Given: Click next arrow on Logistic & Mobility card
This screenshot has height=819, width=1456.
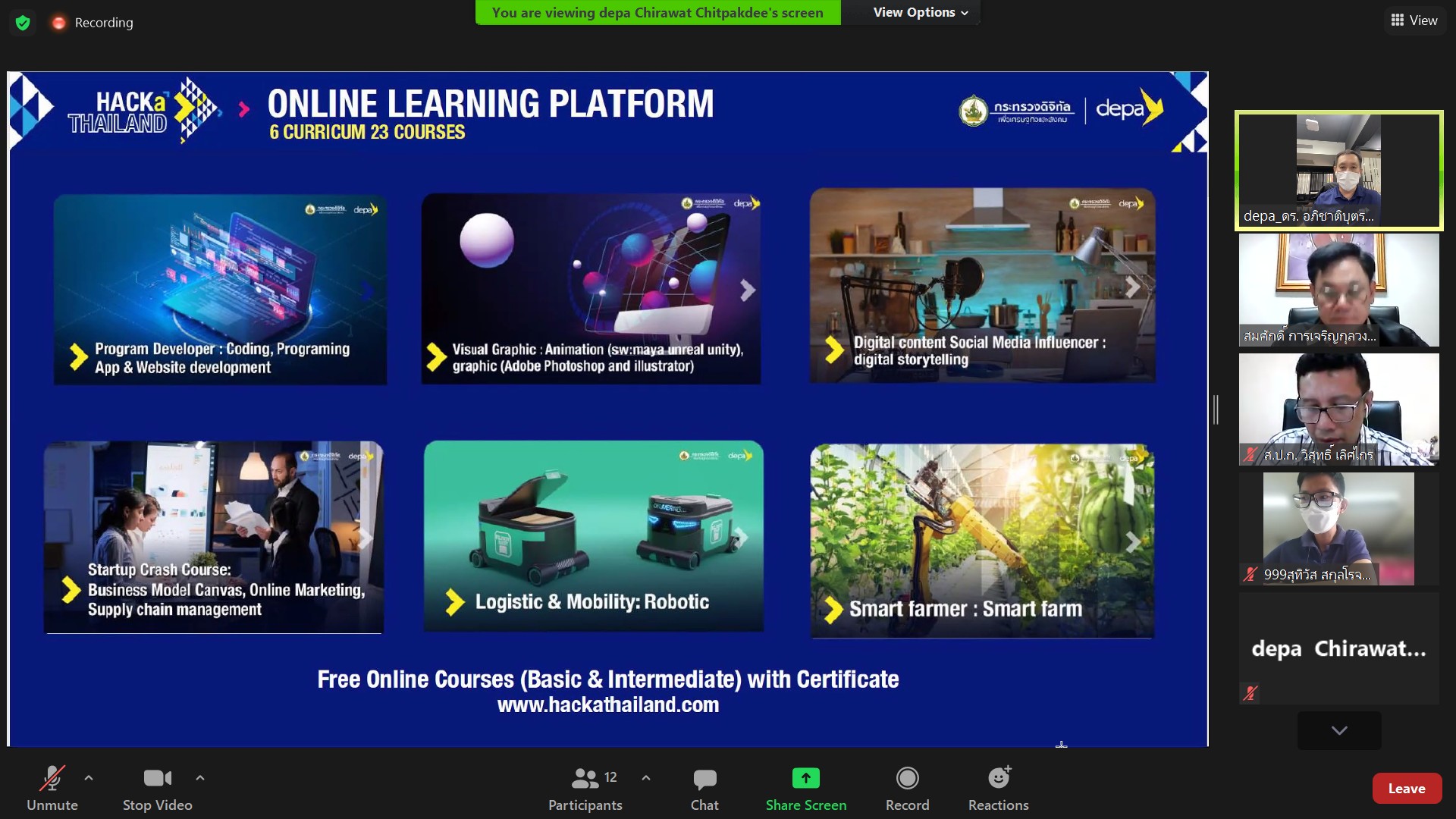Looking at the screenshot, I should (x=742, y=538).
